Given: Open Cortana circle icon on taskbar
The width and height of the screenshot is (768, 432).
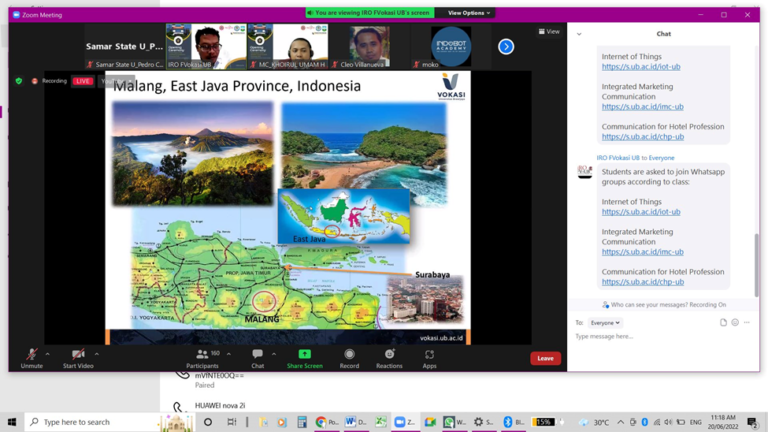Looking at the screenshot, I should tap(208, 422).
